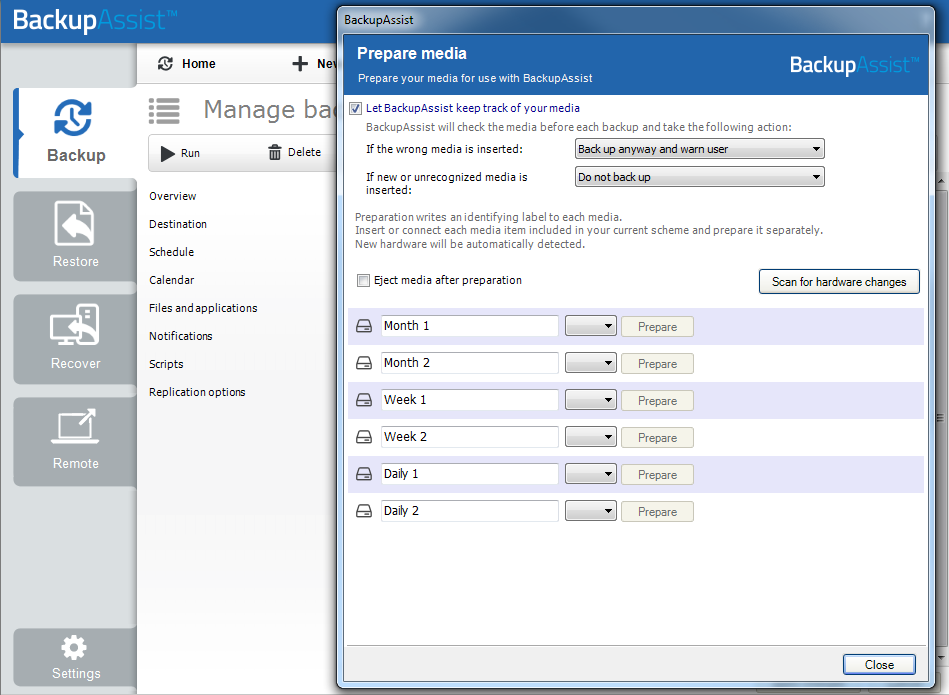Click the Home refresh icon
949x695 pixels.
(x=165, y=64)
